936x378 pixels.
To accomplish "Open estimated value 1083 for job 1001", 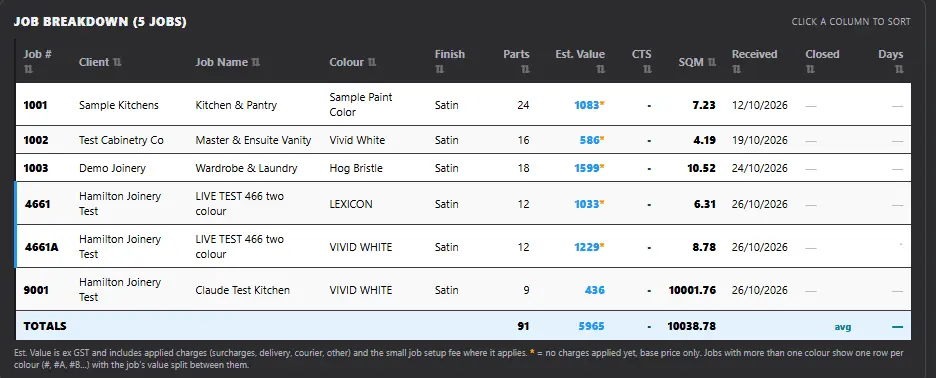I will click(586, 105).
